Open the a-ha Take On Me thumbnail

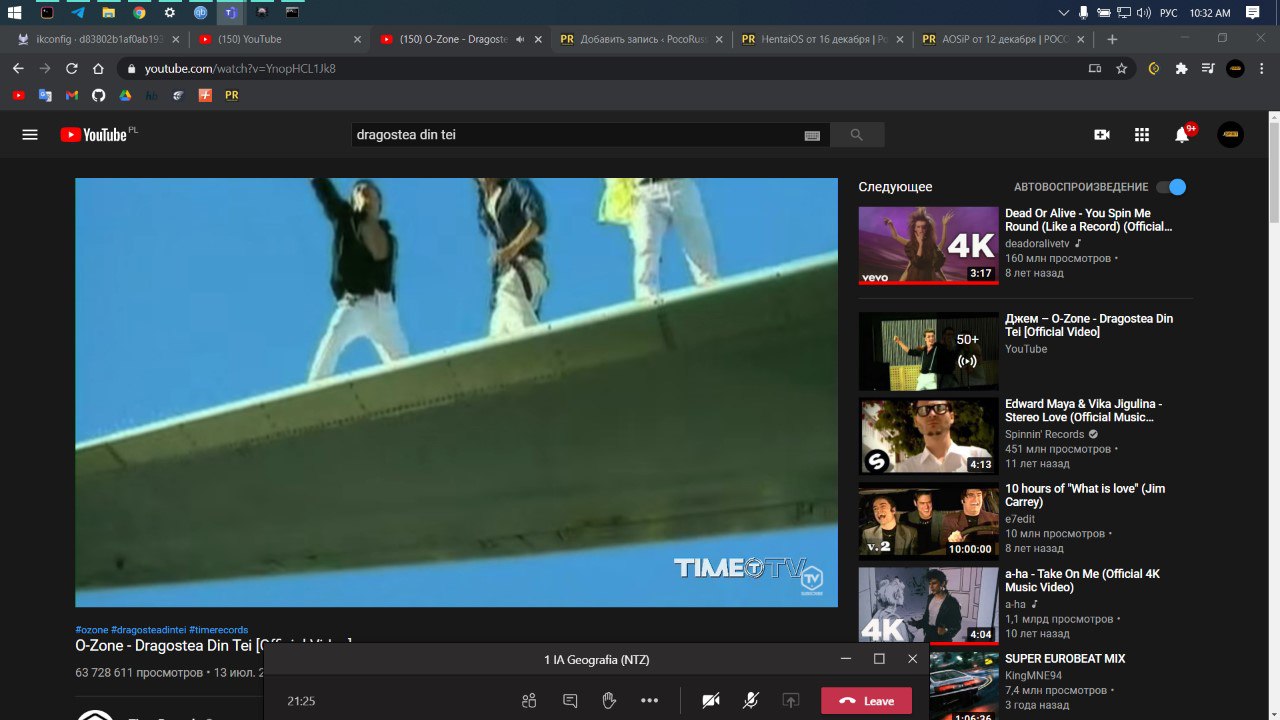(x=929, y=606)
